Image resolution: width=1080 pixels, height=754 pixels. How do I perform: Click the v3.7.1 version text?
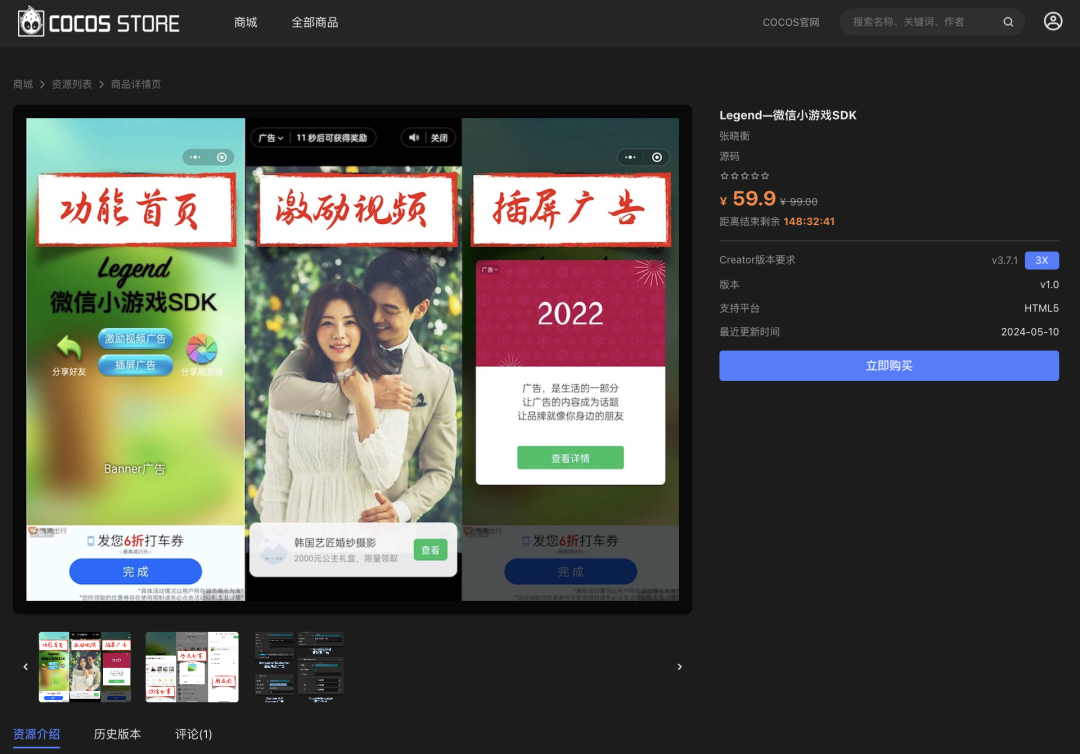pyautogui.click(x=1004, y=260)
